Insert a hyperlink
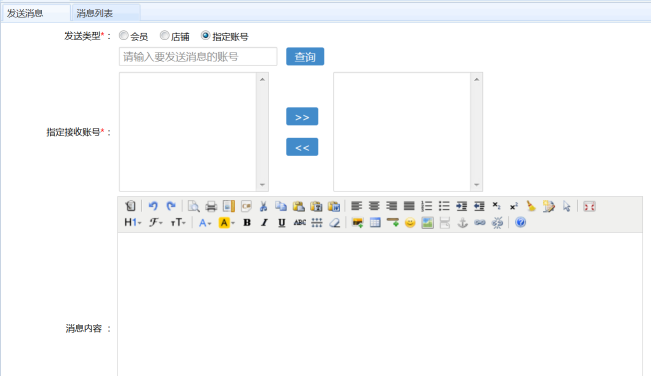Viewport: 651px width, 376px height. 480,222
